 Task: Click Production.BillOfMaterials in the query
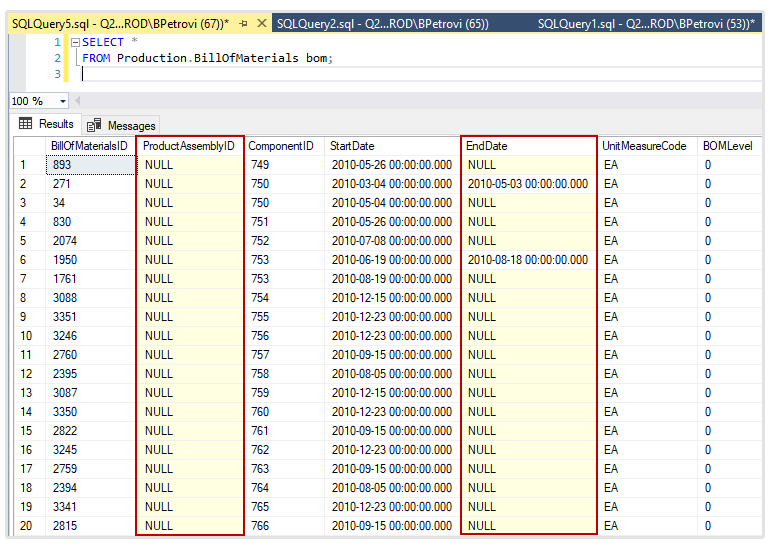(x=207, y=58)
